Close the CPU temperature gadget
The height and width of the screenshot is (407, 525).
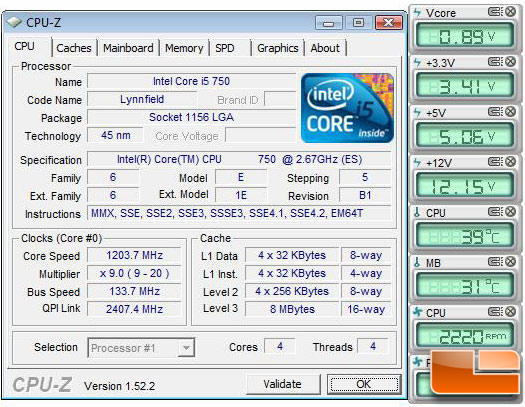point(510,212)
